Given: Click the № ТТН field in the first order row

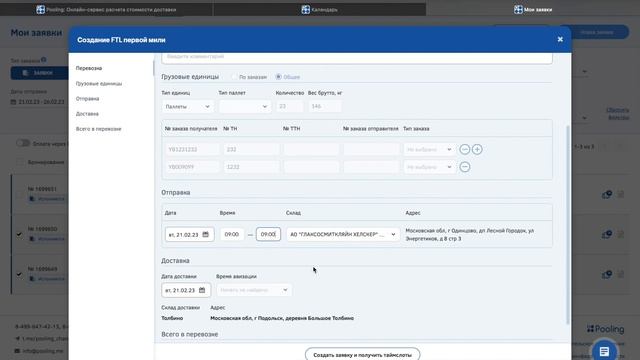Looking at the screenshot, I should tap(311, 149).
